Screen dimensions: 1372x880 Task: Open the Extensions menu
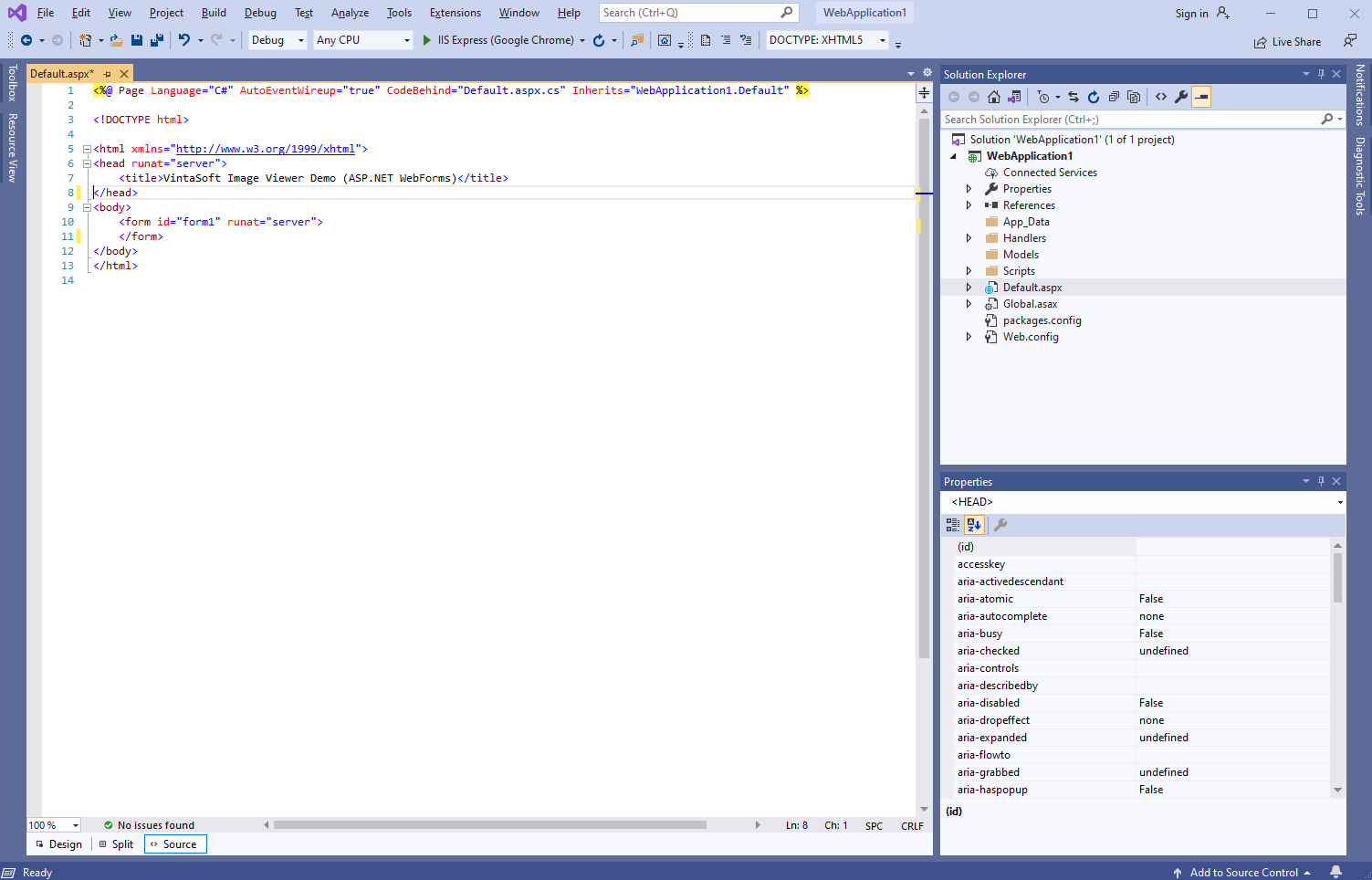click(x=455, y=13)
